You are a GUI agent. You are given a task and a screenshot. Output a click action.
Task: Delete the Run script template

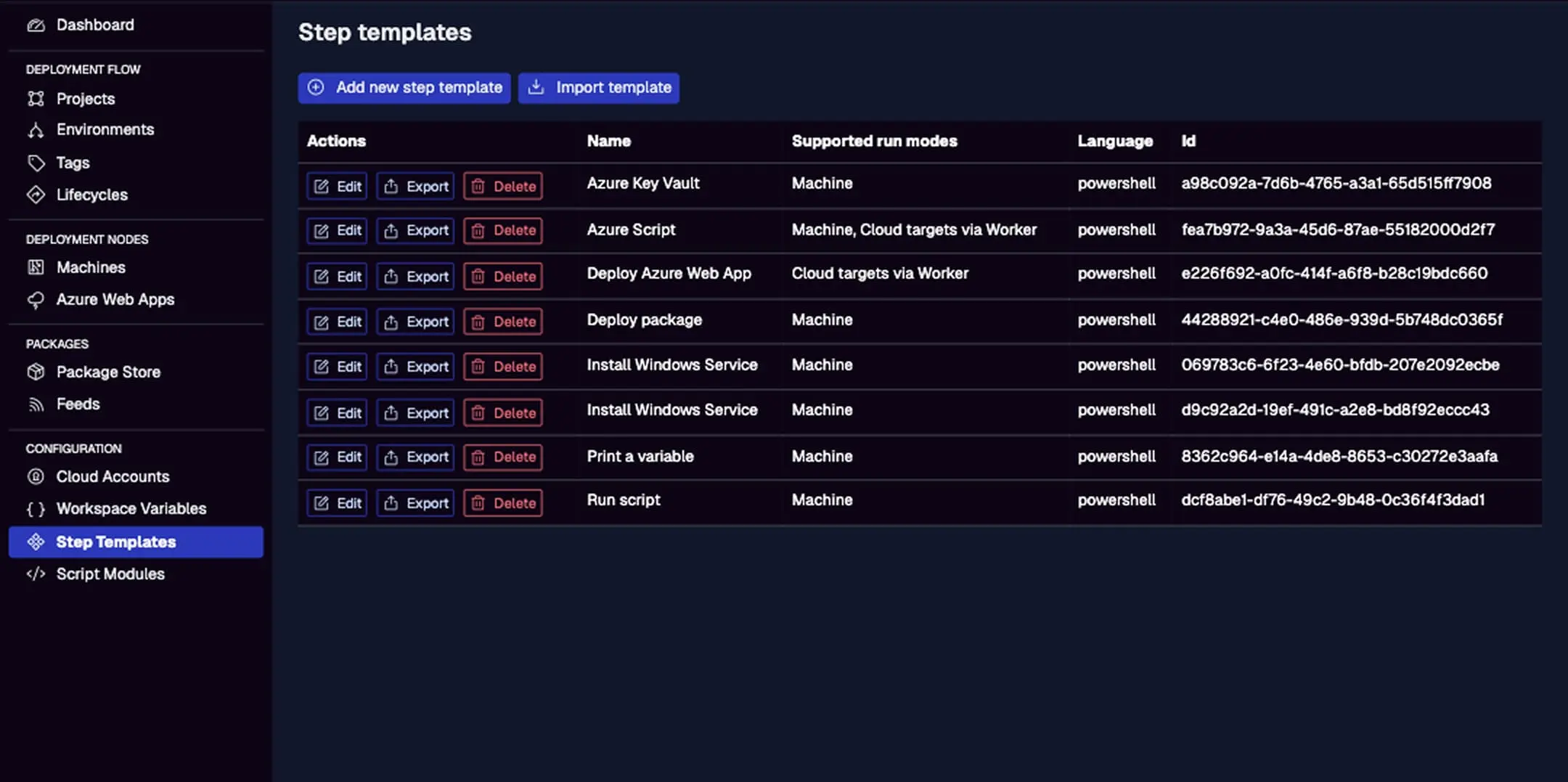[x=502, y=502]
